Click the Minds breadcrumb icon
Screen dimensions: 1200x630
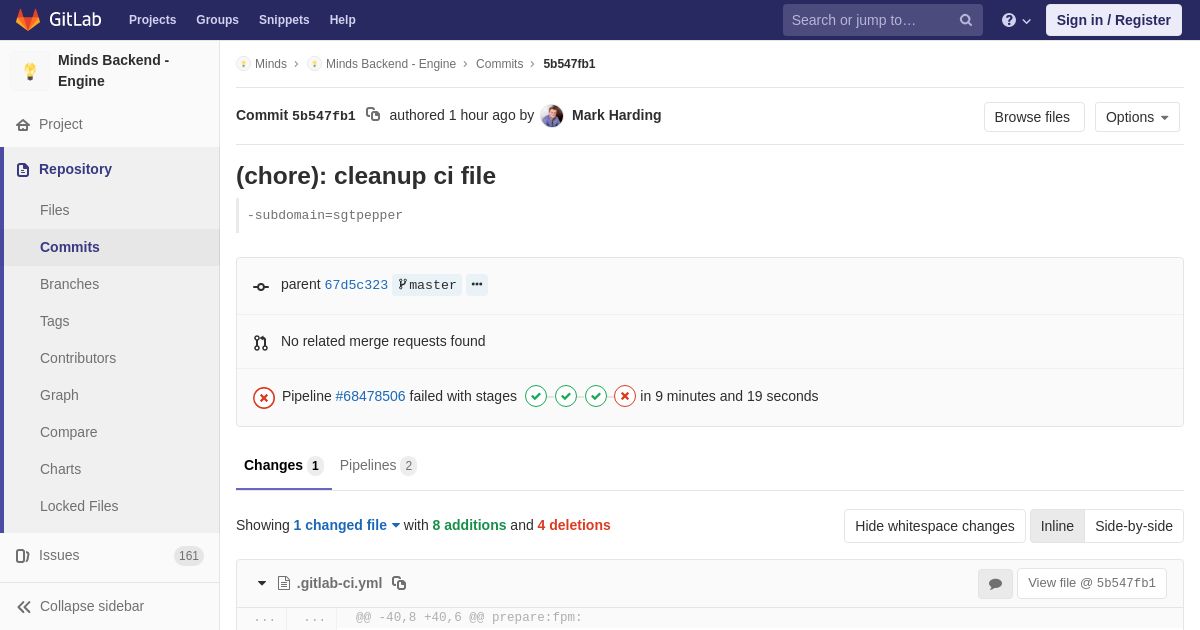243,64
